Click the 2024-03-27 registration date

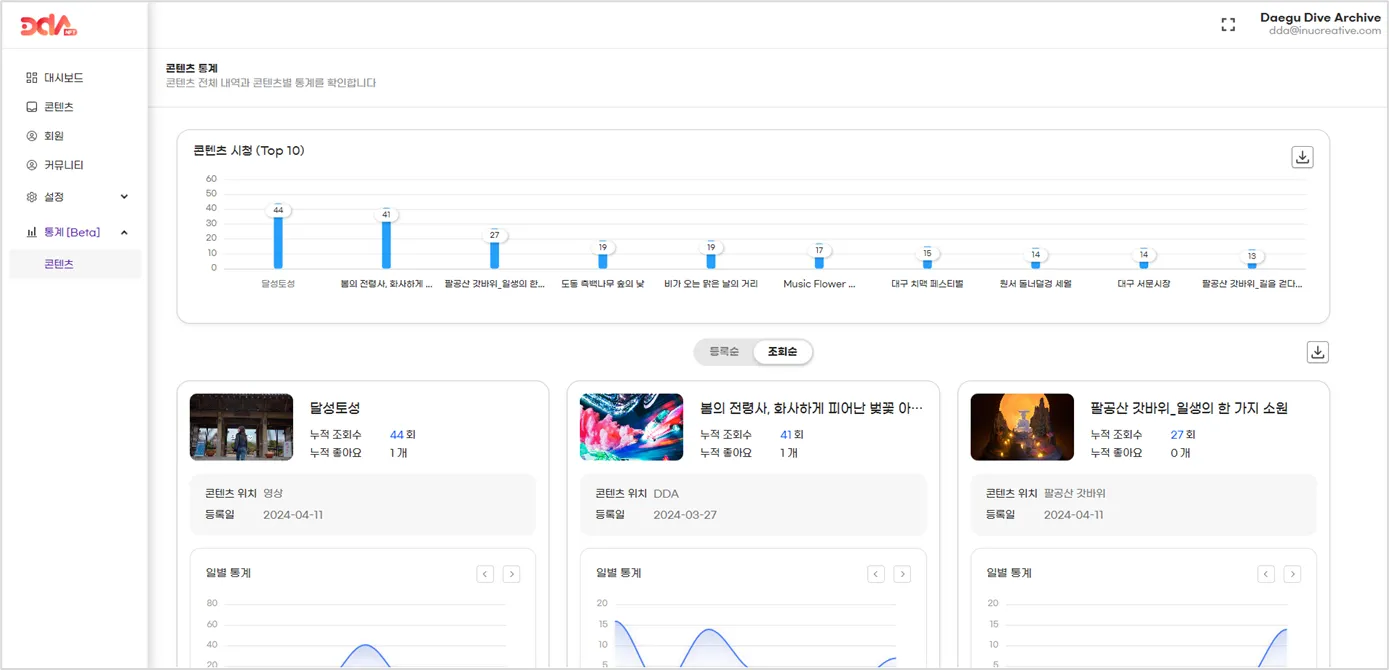[685, 515]
